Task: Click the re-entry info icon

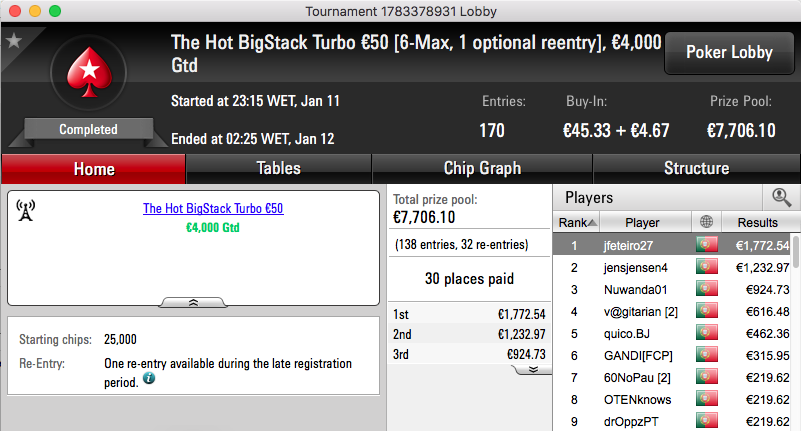Action: click(x=149, y=378)
